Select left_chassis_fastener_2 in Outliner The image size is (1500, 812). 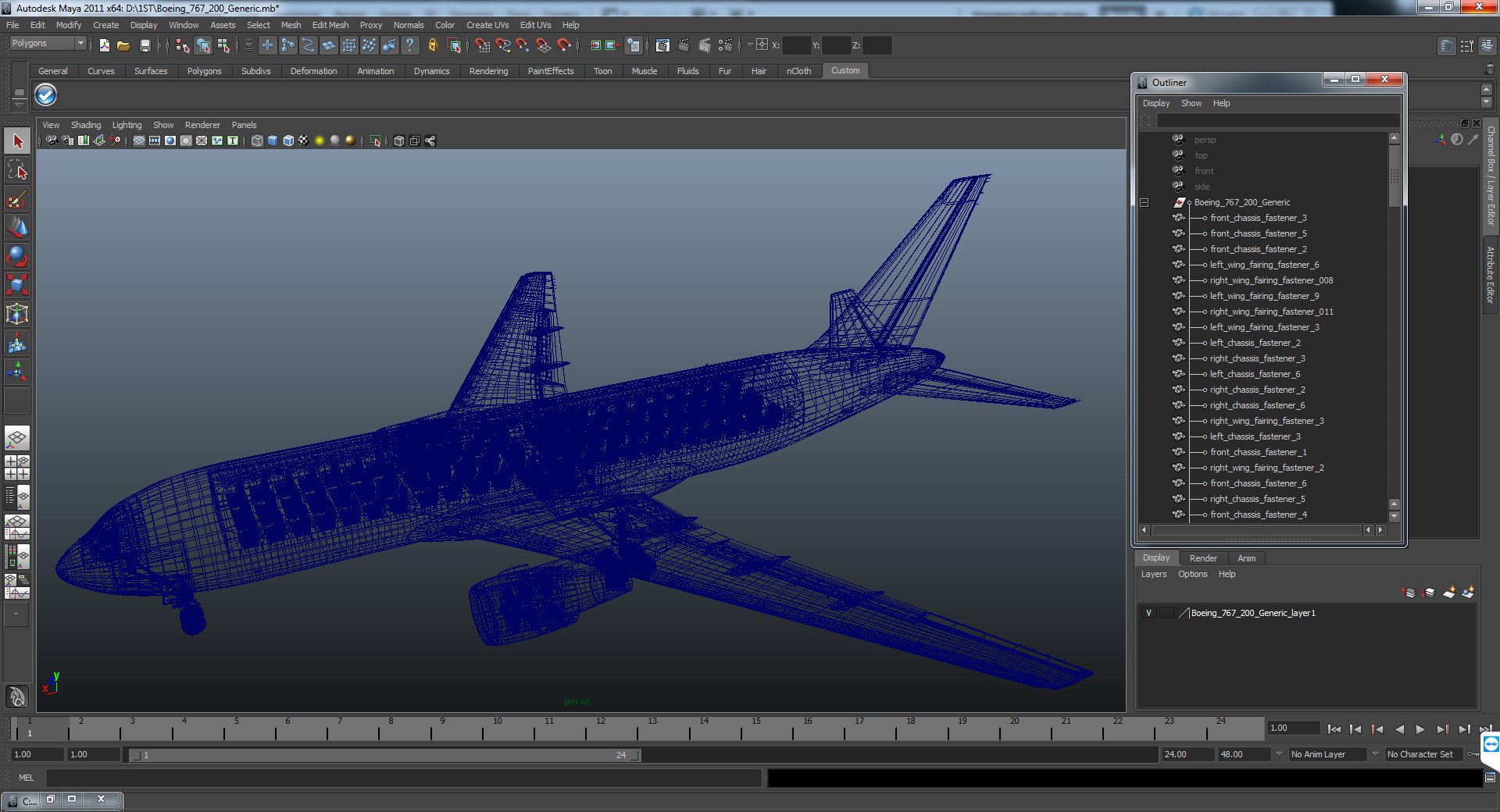[1255, 343]
